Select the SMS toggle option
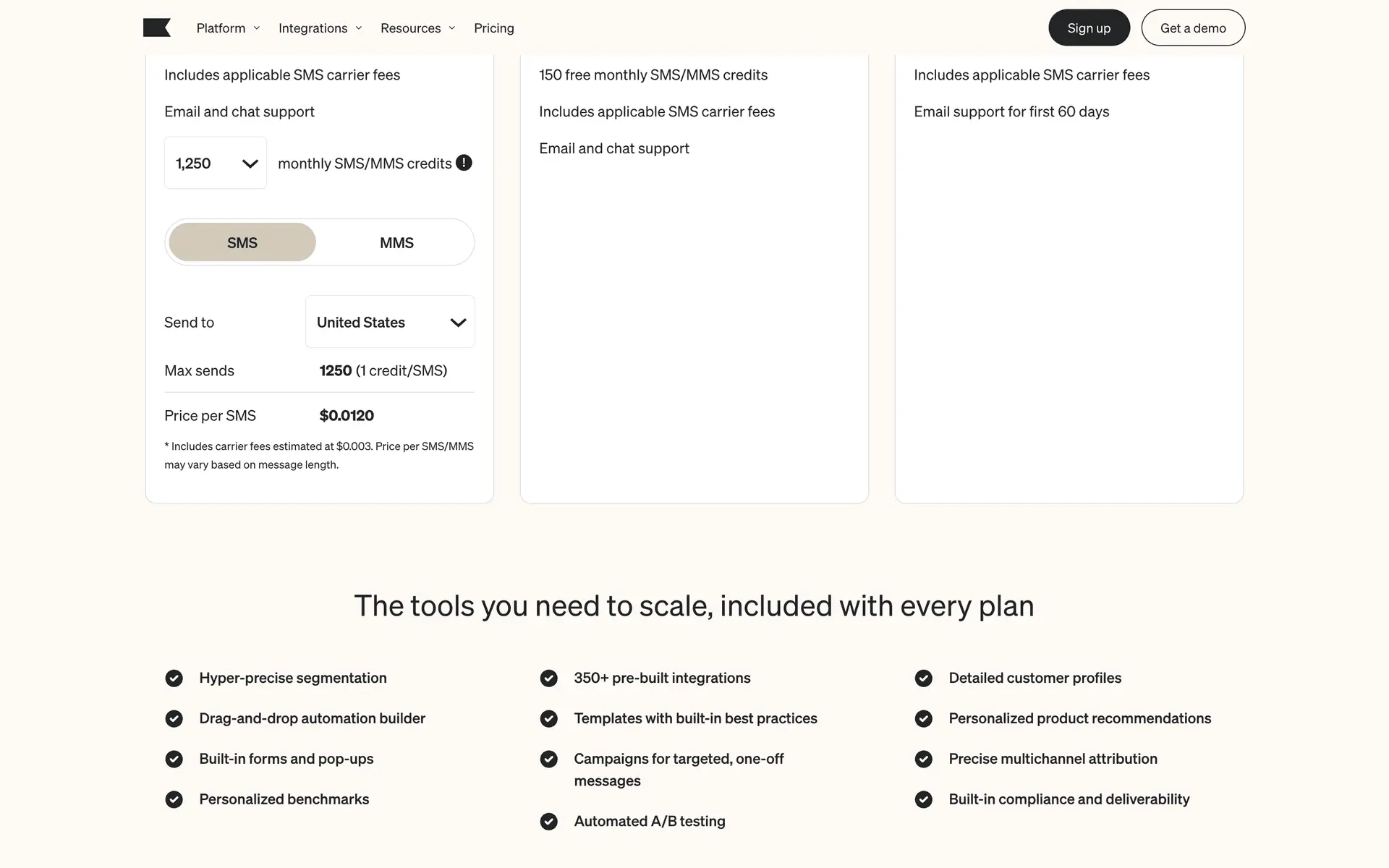 pyautogui.click(x=242, y=242)
